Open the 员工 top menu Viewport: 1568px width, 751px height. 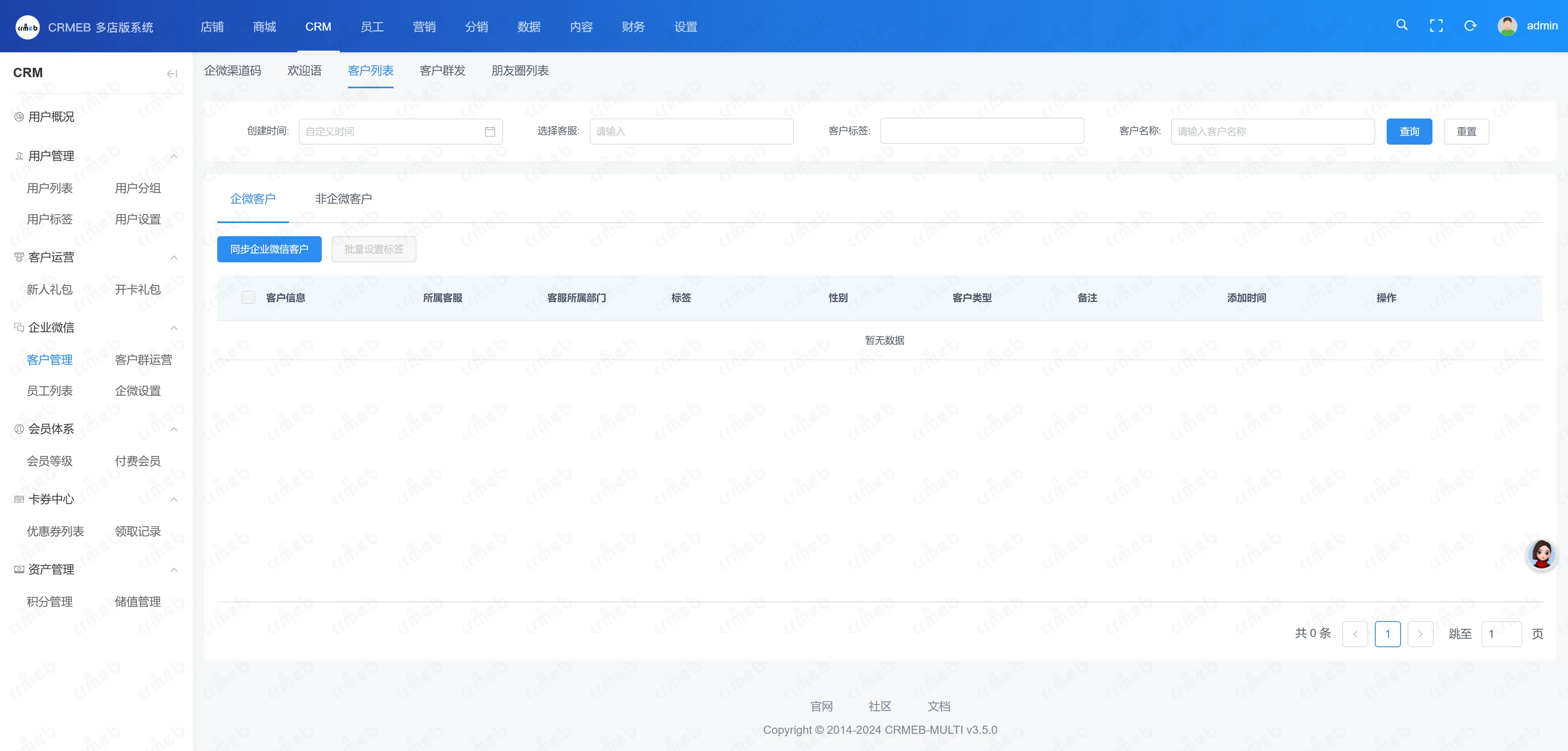(372, 27)
